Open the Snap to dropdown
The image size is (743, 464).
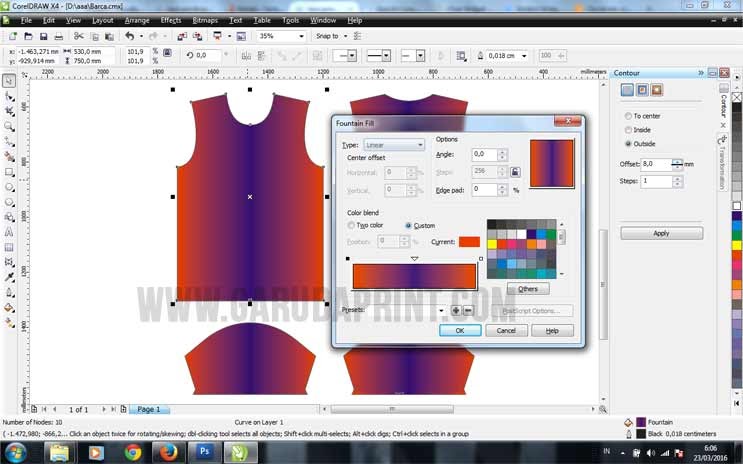pos(345,36)
